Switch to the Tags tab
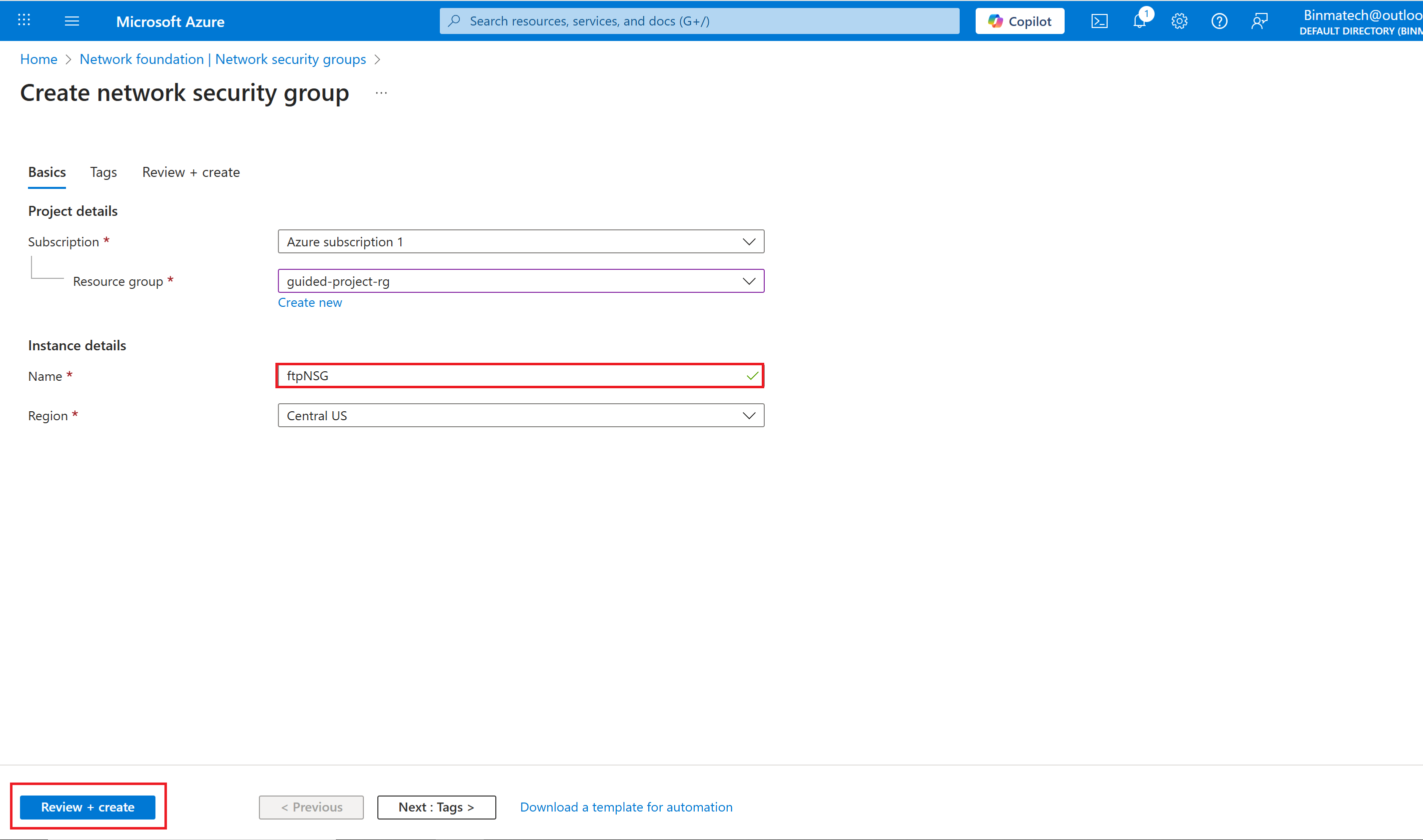Image resolution: width=1423 pixels, height=840 pixels. click(x=103, y=172)
